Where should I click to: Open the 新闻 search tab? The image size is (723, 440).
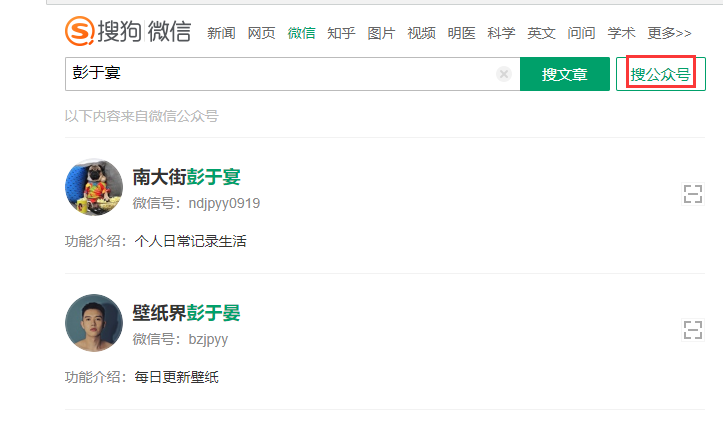(x=221, y=33)
